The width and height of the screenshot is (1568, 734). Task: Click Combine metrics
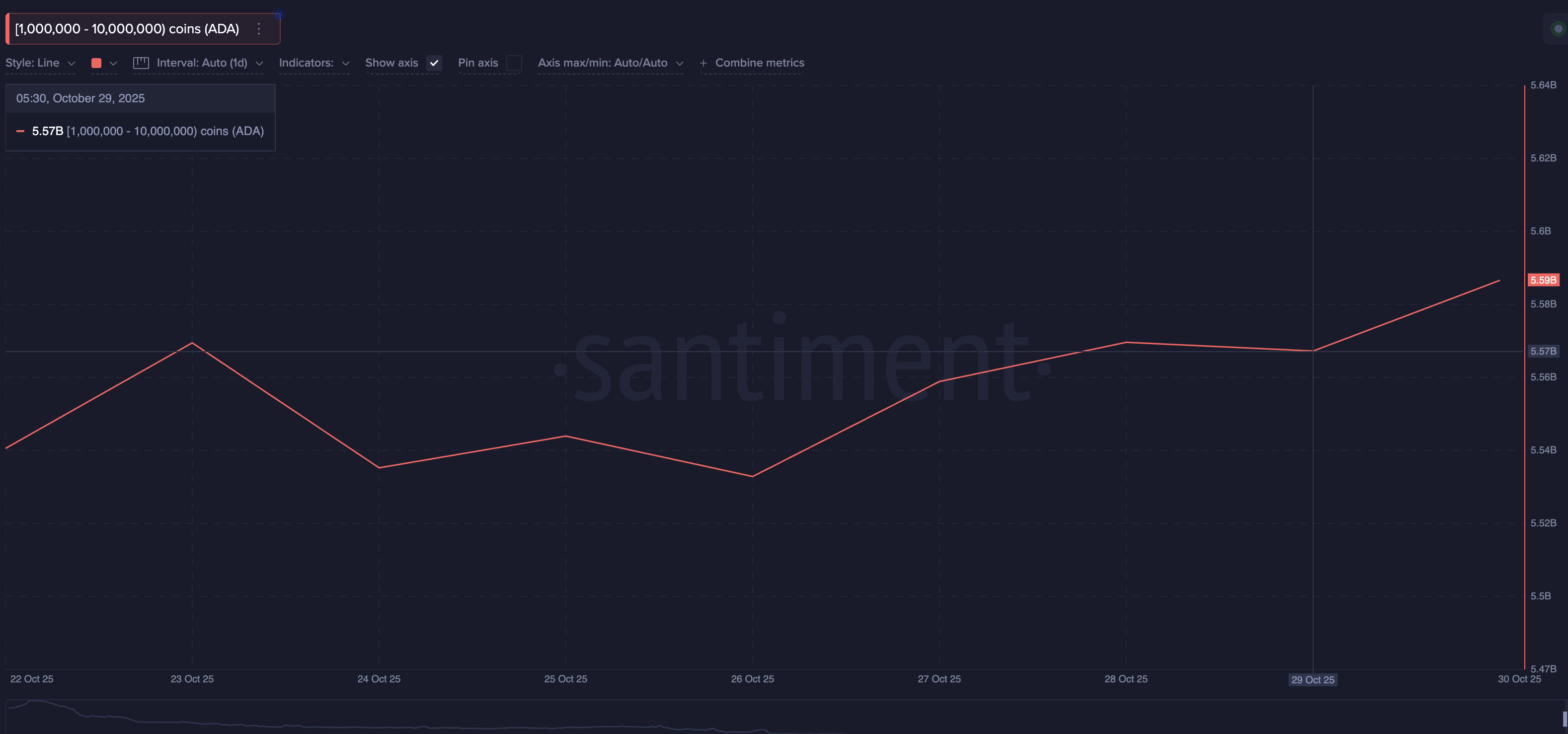tap(760, 63)
